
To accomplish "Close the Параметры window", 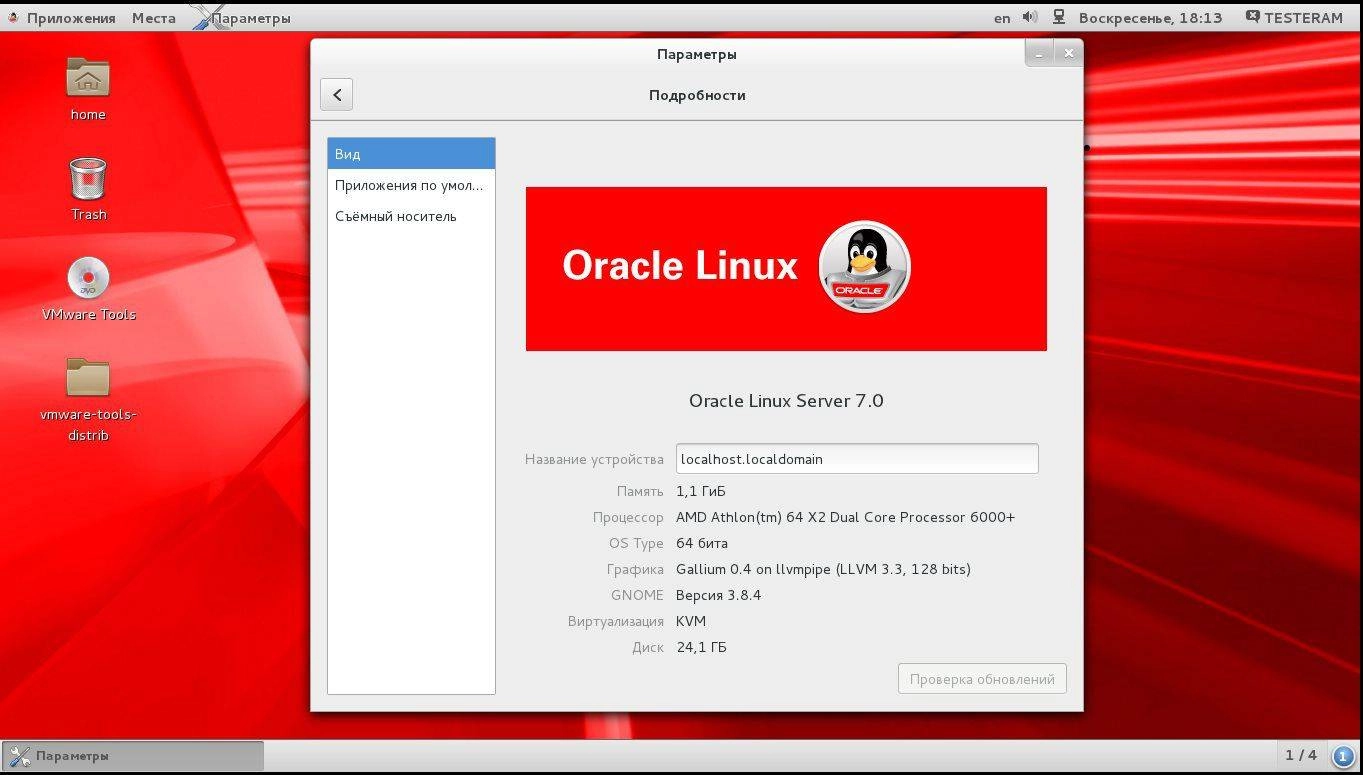I will click(1068, 54).
